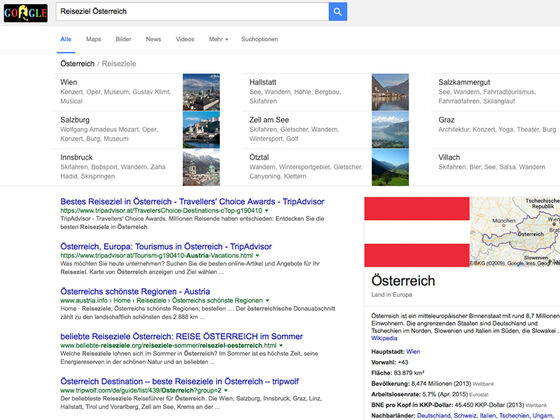Click the Reiseziele breadcrumb text
The width and height of the screenshot is (560, 420).
119,64
